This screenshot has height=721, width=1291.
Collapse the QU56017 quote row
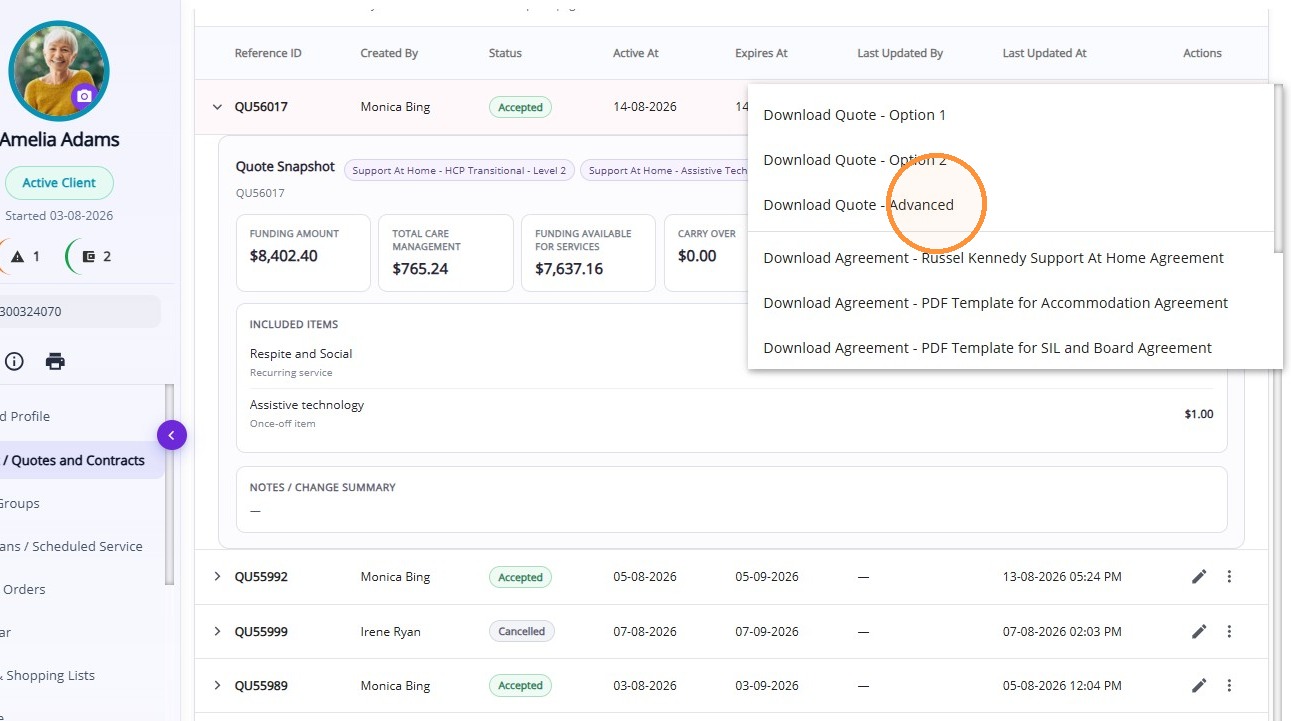pos(217,107)
